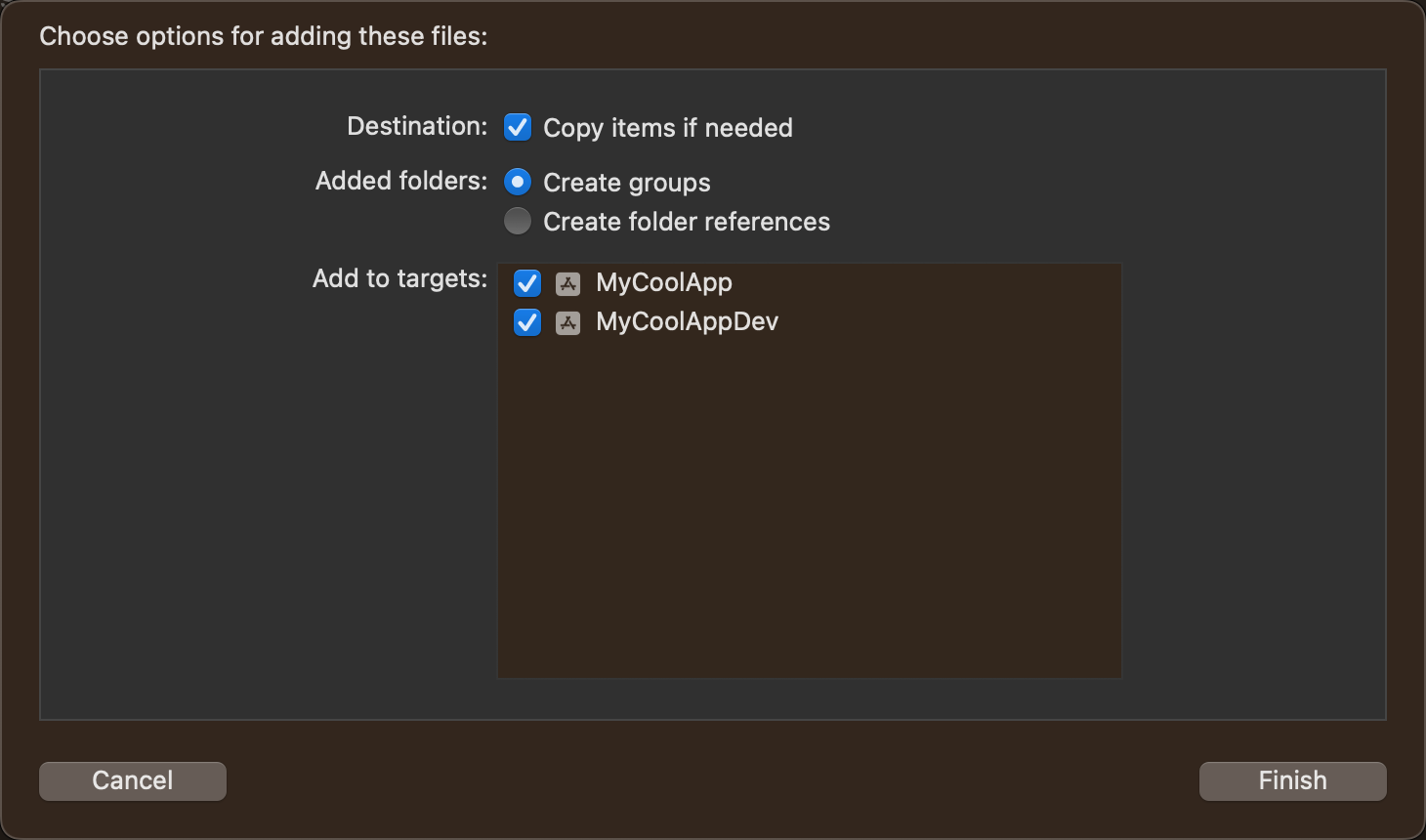The height and width of the screenshot is (840, 1426).
Task: Select the MyCoolApp target name
Action: (663, 283)
